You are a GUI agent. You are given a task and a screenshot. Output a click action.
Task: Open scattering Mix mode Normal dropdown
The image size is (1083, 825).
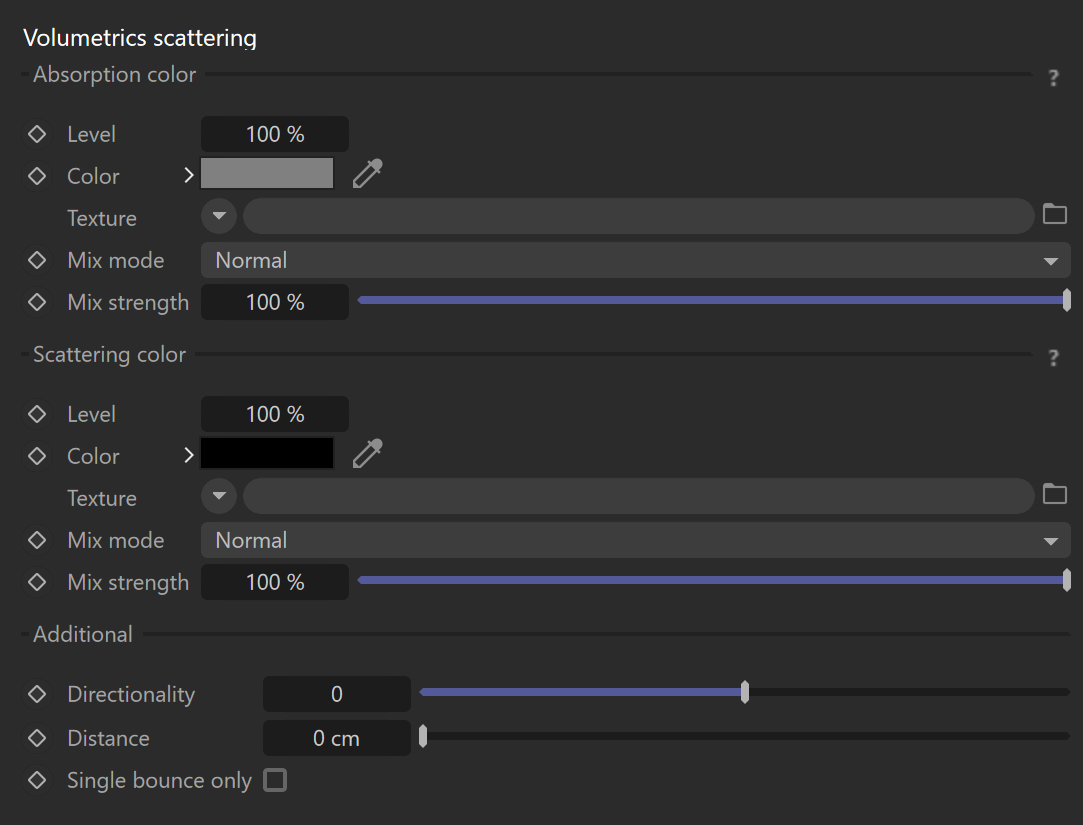click(x=635, y=540)
